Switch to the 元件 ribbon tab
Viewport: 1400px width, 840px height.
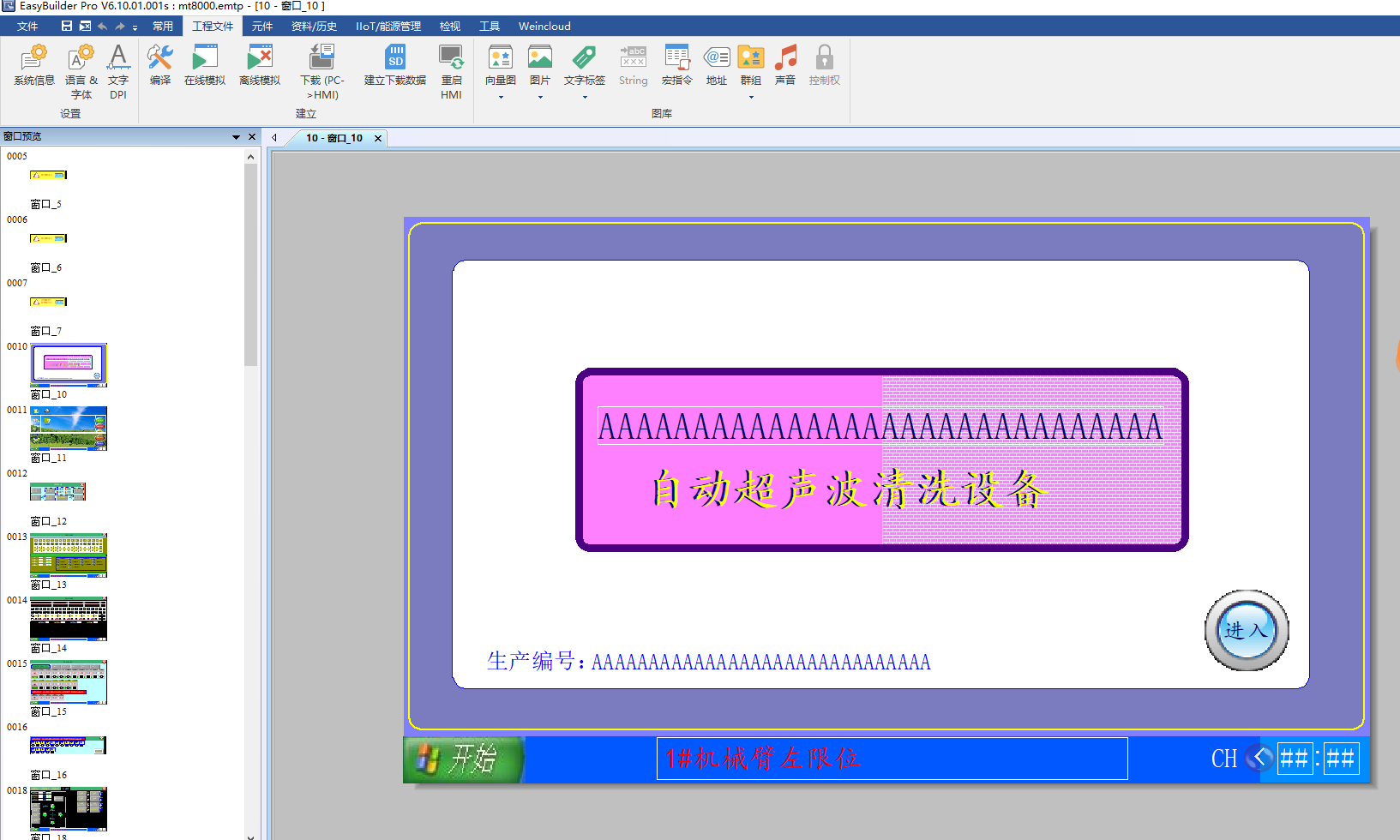click(261, 27)
